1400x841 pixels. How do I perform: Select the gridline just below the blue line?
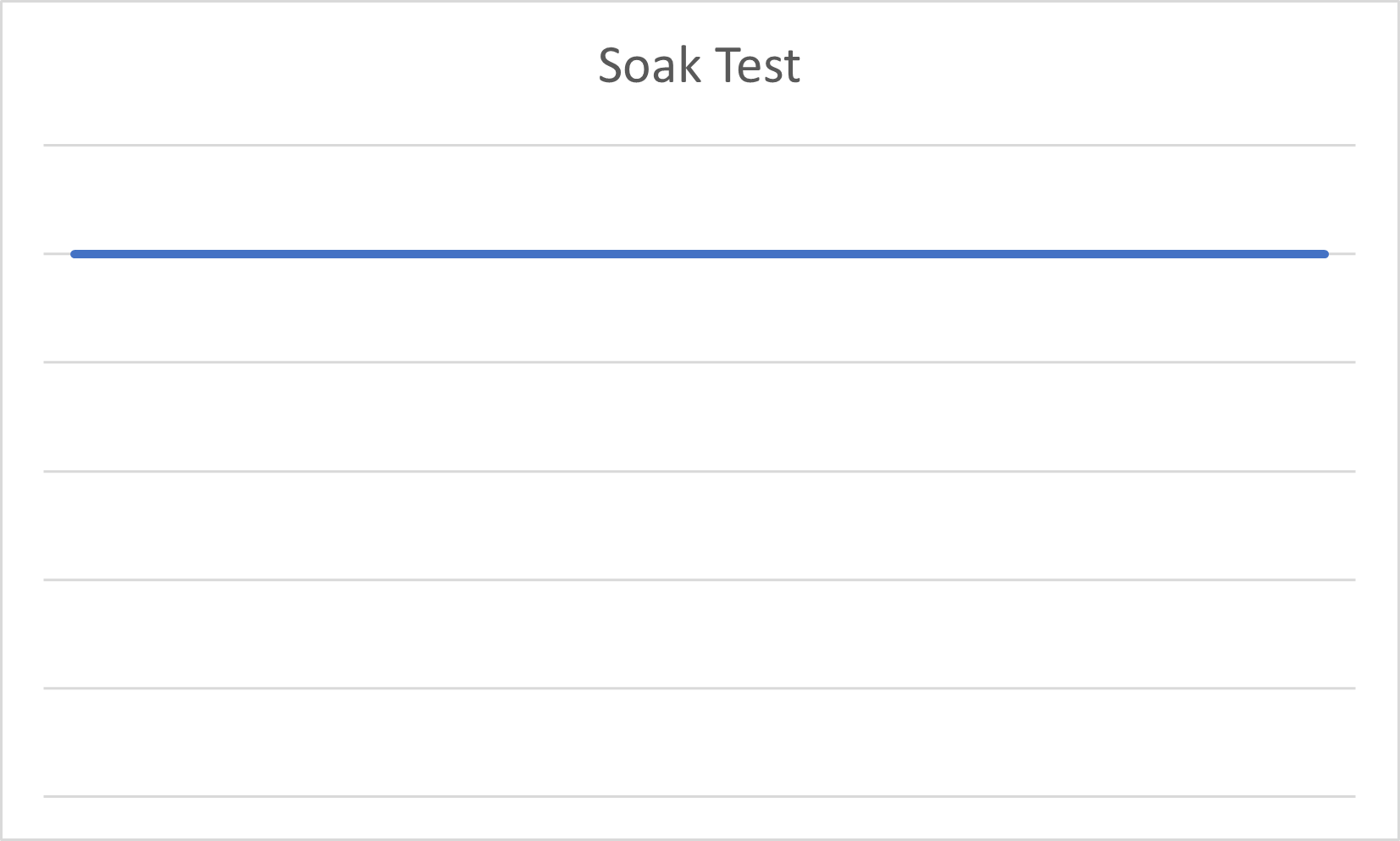pos(700,362)
